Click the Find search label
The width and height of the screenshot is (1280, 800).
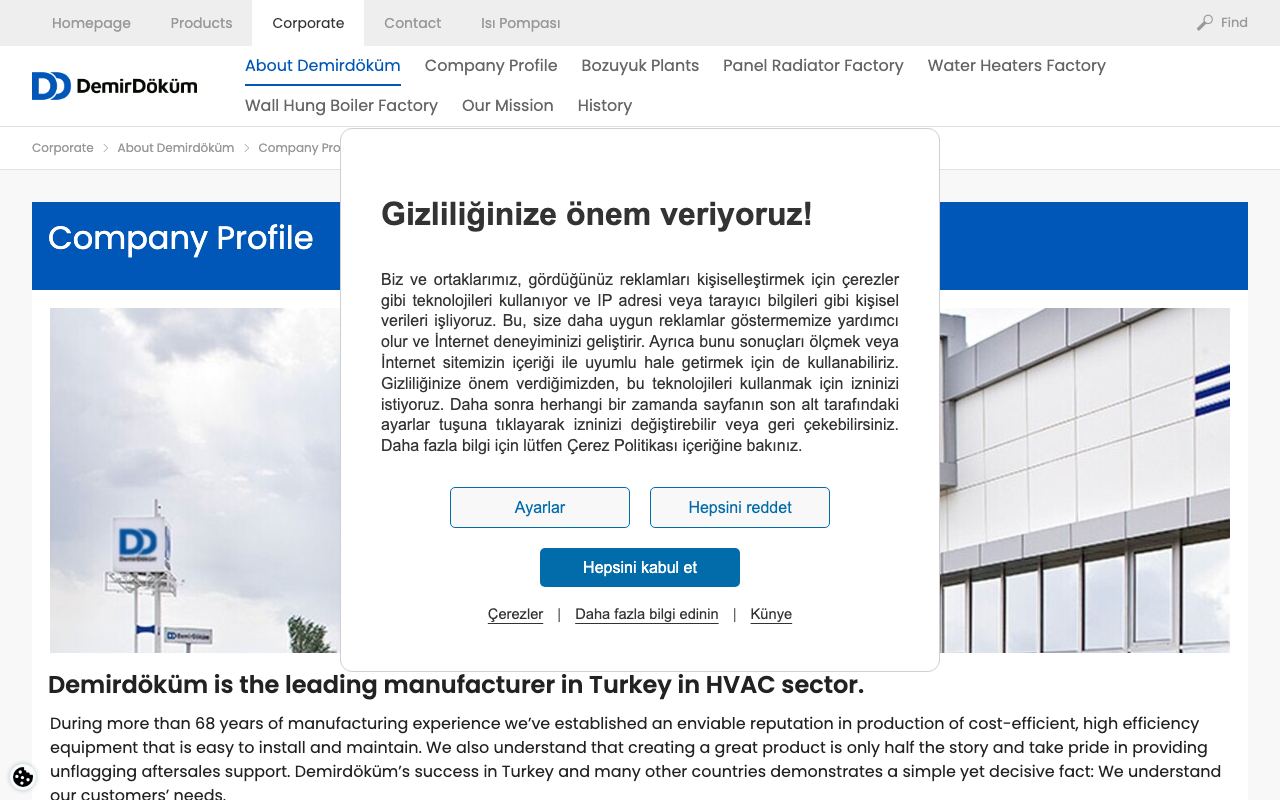click(x=1234, y=22)
